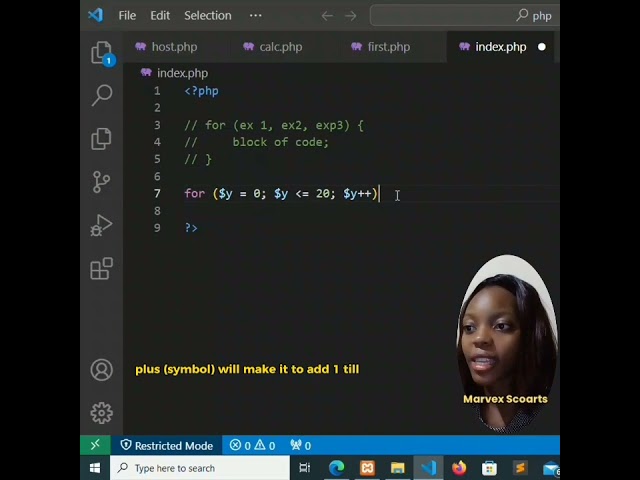Open the errors and warnings counter
Screen dimensions: 640x480
pos(252,445)
